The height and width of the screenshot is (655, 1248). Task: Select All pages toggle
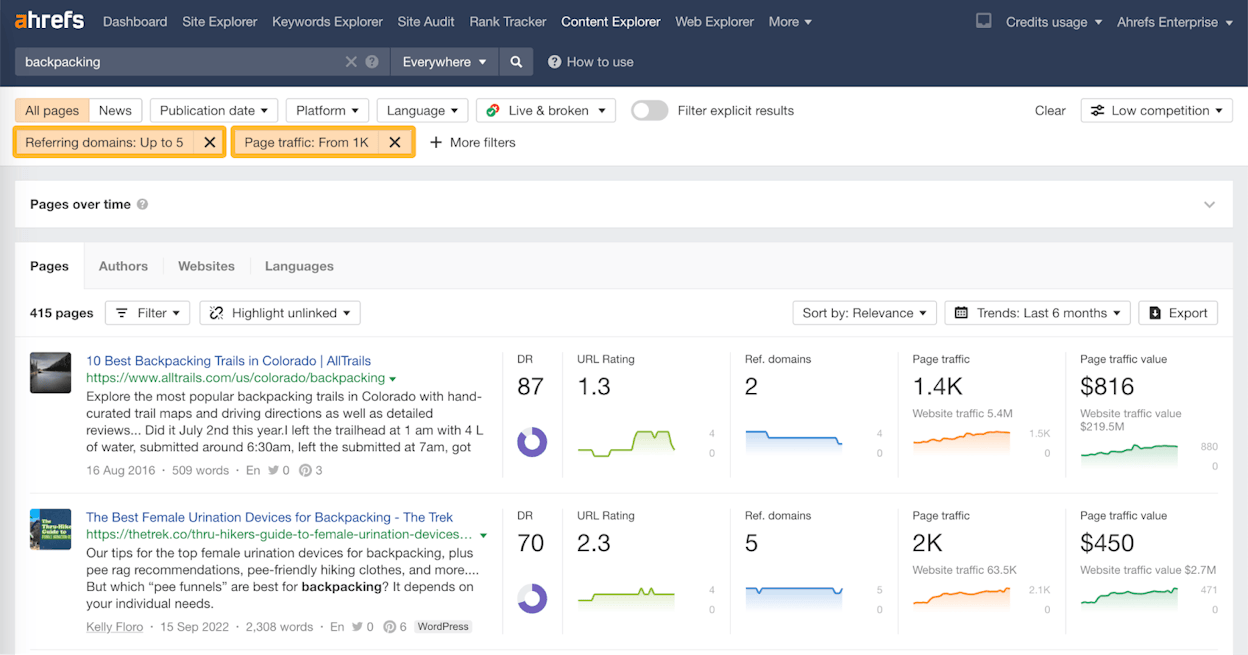(x=52, y=111)
